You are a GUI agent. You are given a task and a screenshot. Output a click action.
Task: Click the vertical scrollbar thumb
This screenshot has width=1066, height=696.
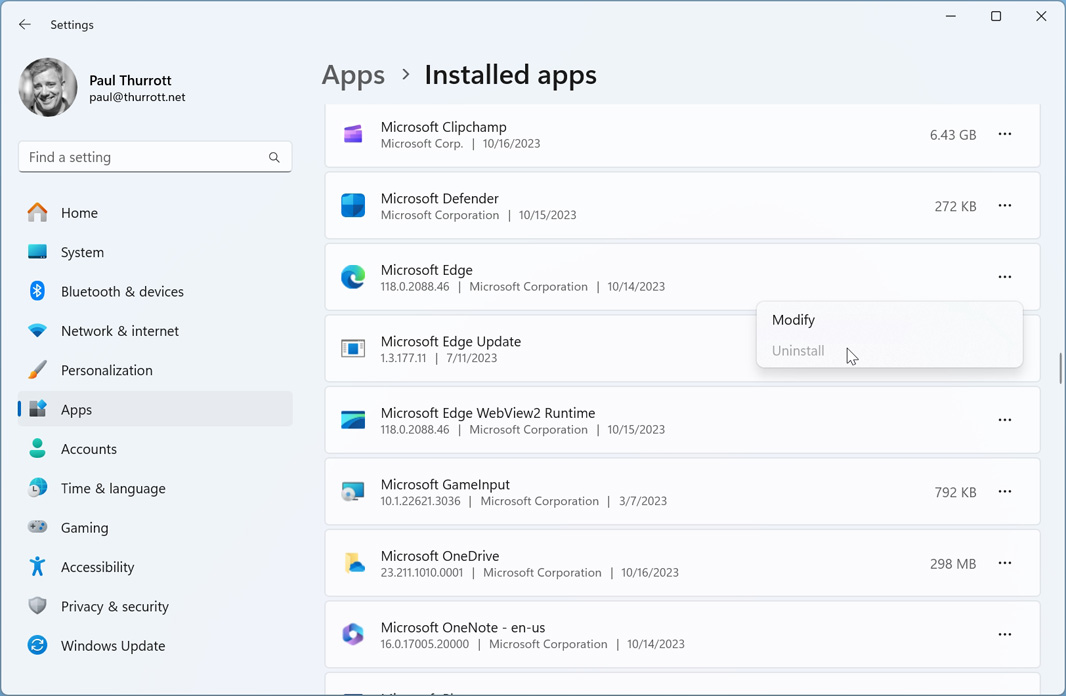pos(1059,368)
